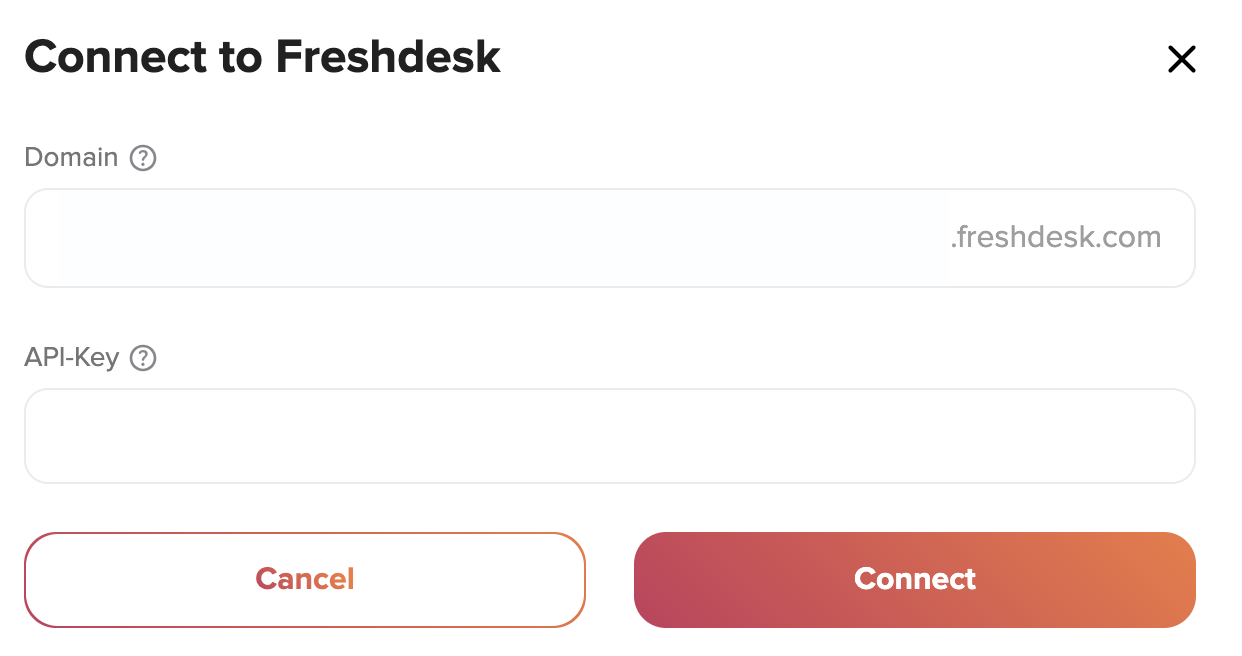The height and width of the screenshot is (656, 1242).
Task: Open the API-Key question mark hint
Action: point(144,358)
